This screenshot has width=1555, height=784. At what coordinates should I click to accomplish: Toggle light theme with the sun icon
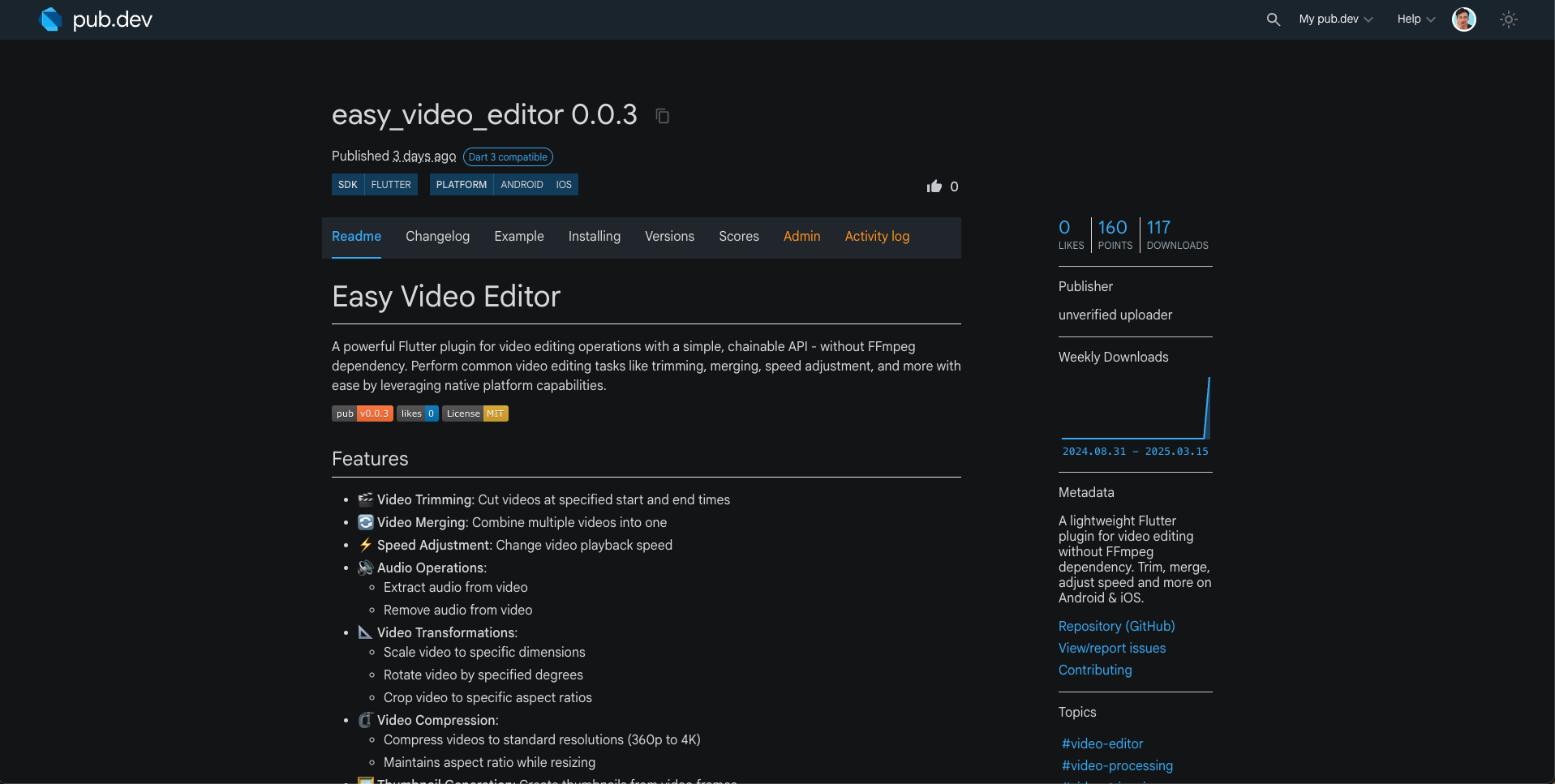(1508, 19)
